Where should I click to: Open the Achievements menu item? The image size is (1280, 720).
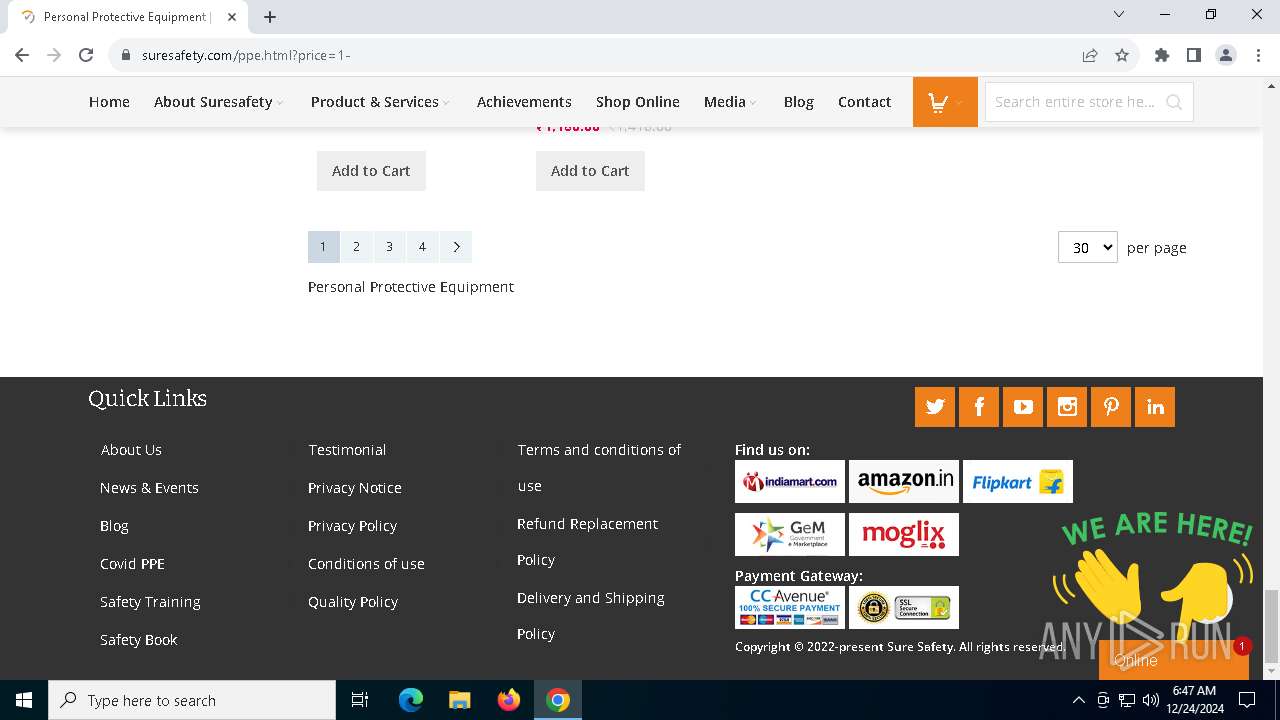coord(524,102)
